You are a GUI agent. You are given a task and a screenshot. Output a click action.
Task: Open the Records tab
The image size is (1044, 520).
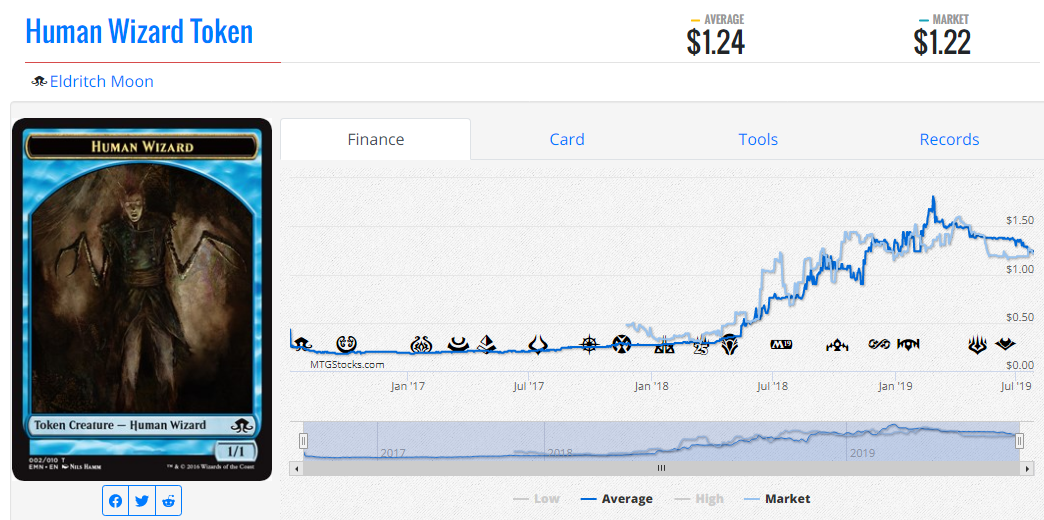point(949,139)
